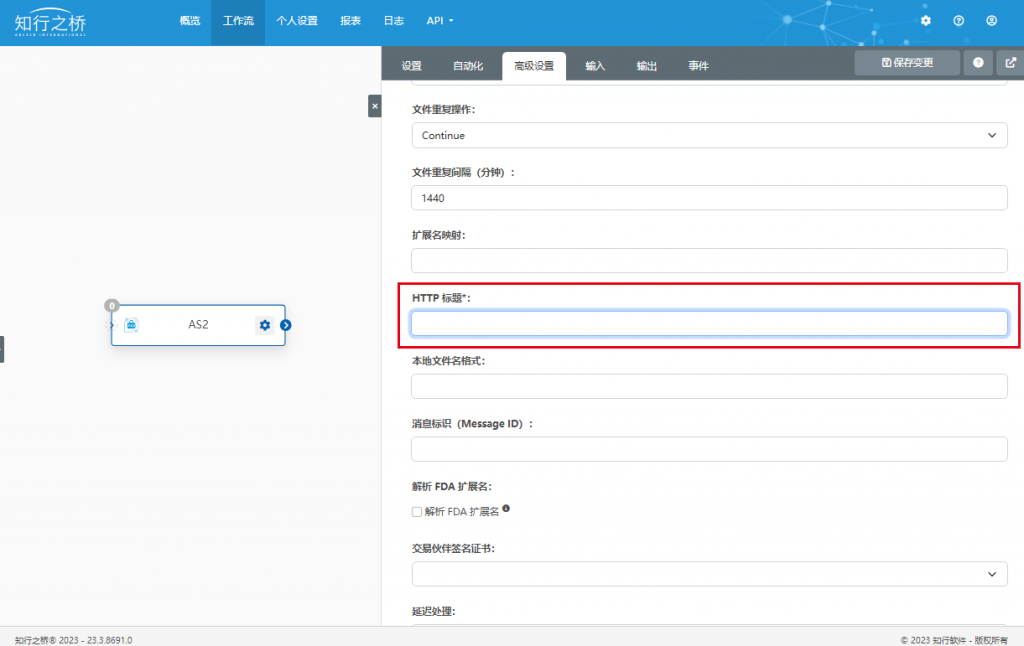This screenshot has width=1024, height=646.
Task: Click the 保存变更 button
Action: (907, 63)
